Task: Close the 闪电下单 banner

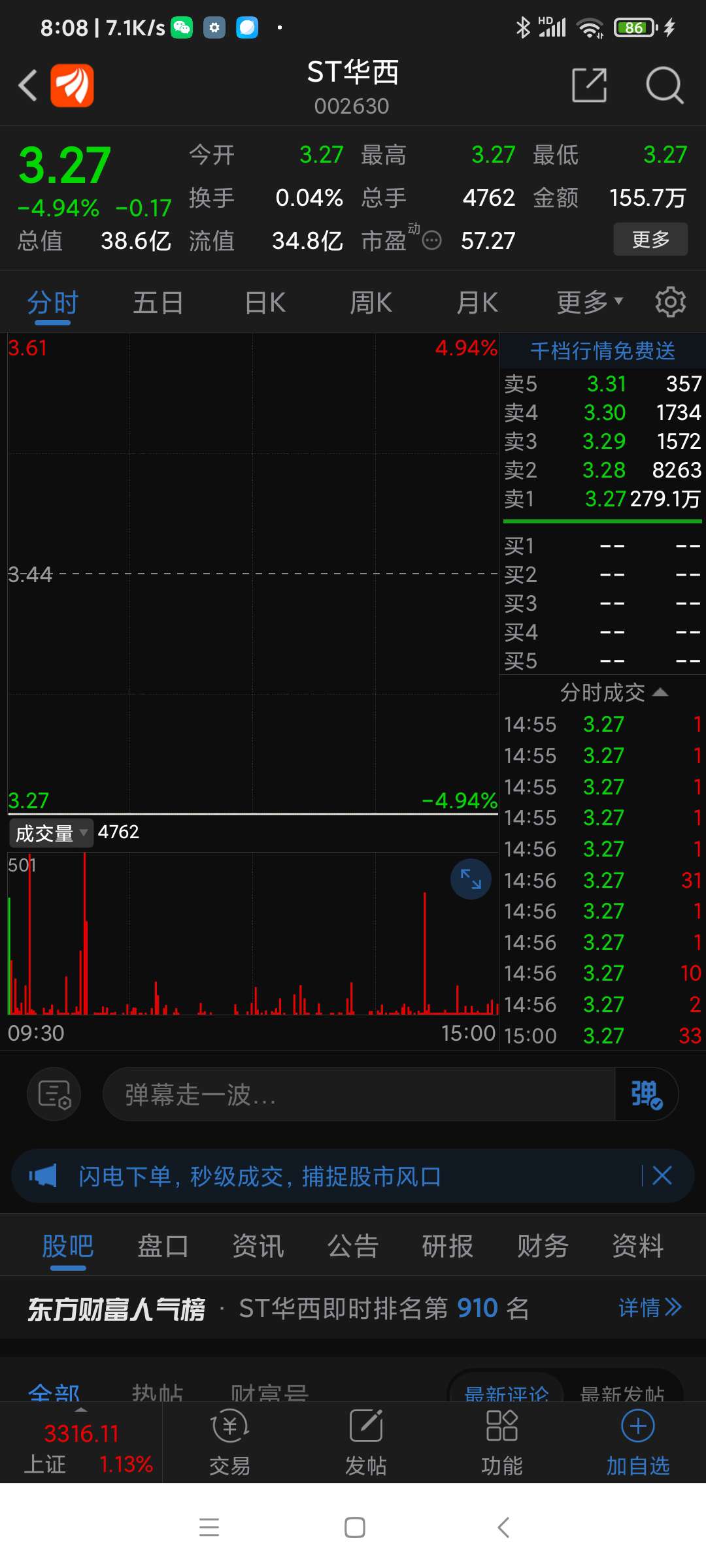Action: point(662,1176)
